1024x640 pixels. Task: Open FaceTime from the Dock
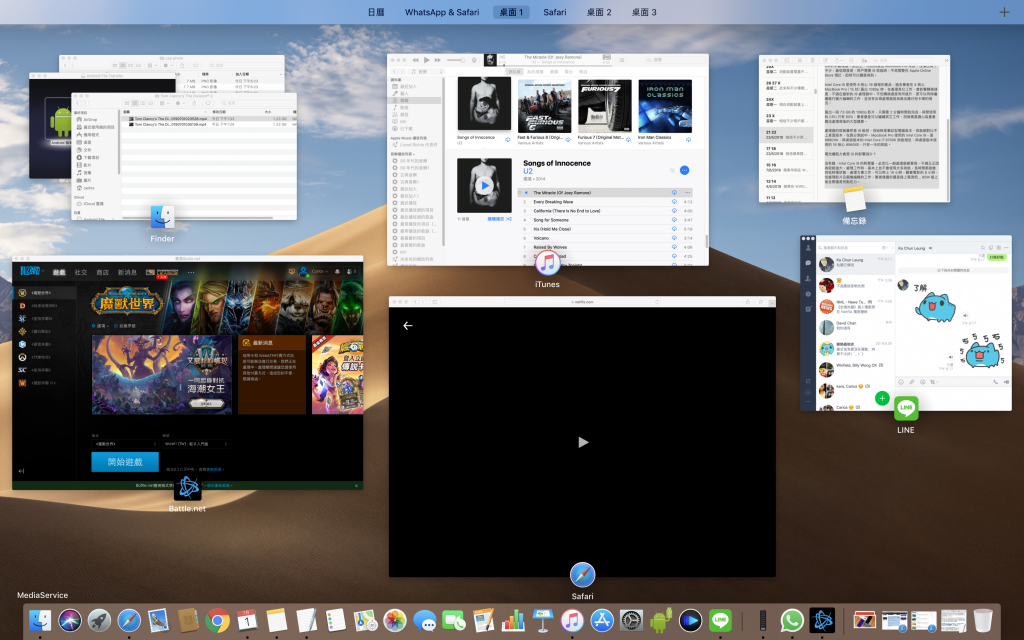point(454,620)
